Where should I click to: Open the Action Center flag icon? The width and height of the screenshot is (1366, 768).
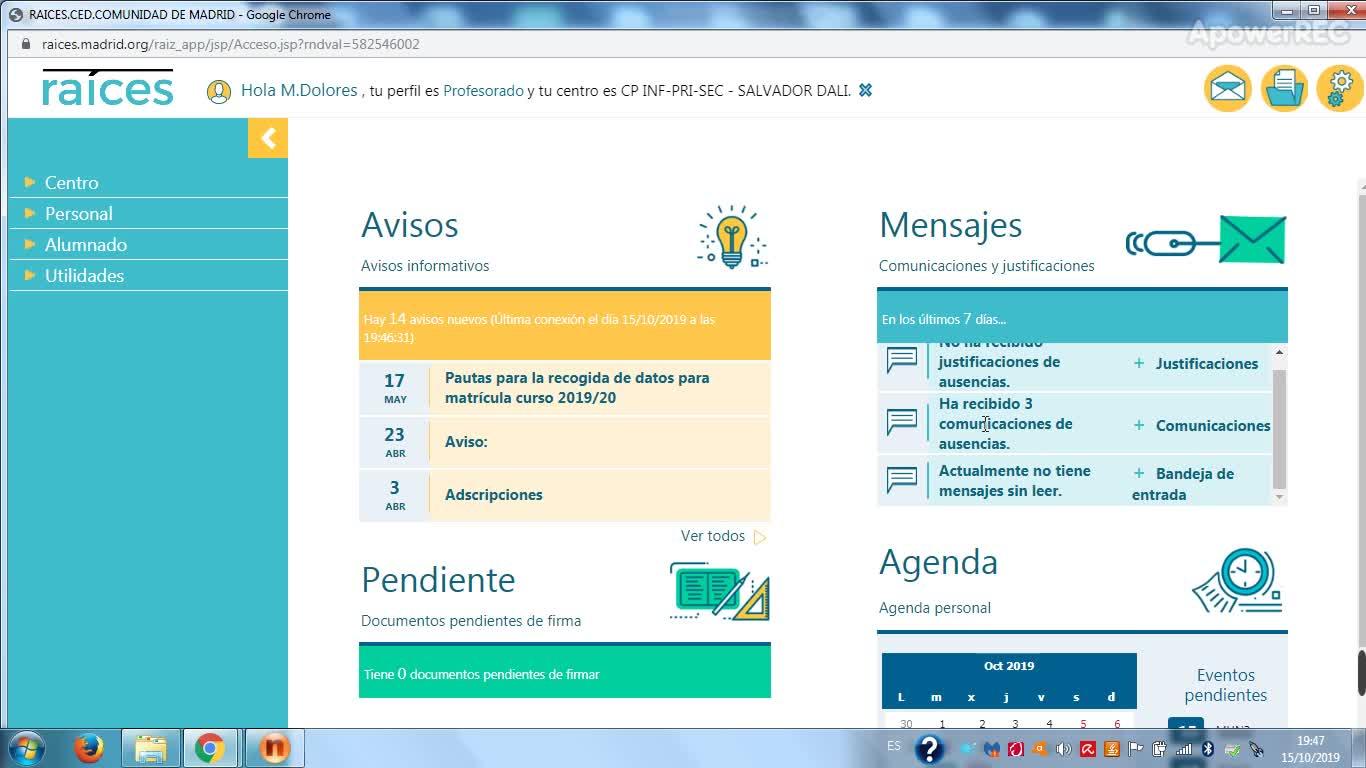coord(1135,749)
